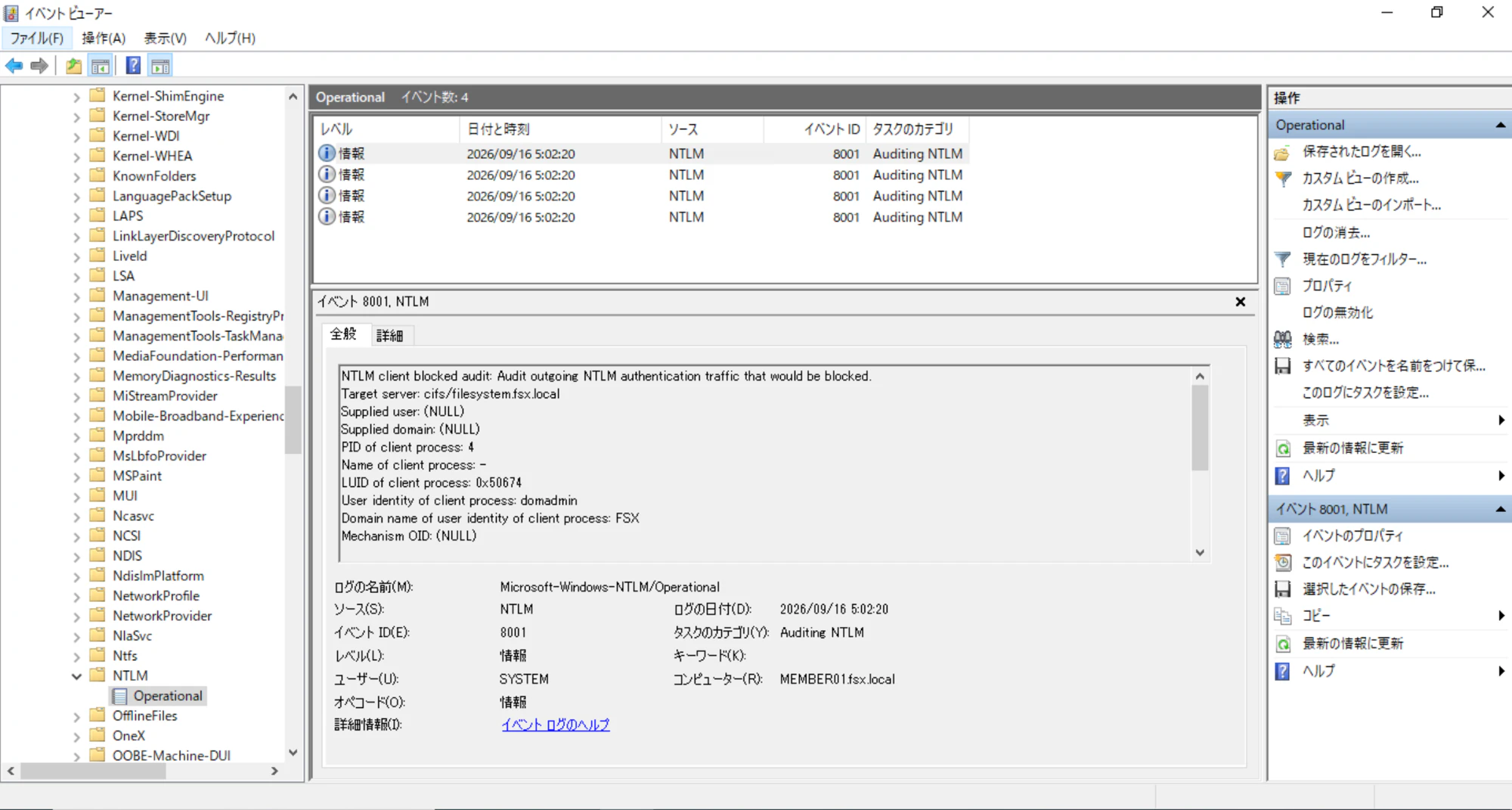The height and width of the screenshot is (810, 1512).
Task: Click すべてのイベントを名前をつけて保存 disk icon
Action: coord(1282,366)
